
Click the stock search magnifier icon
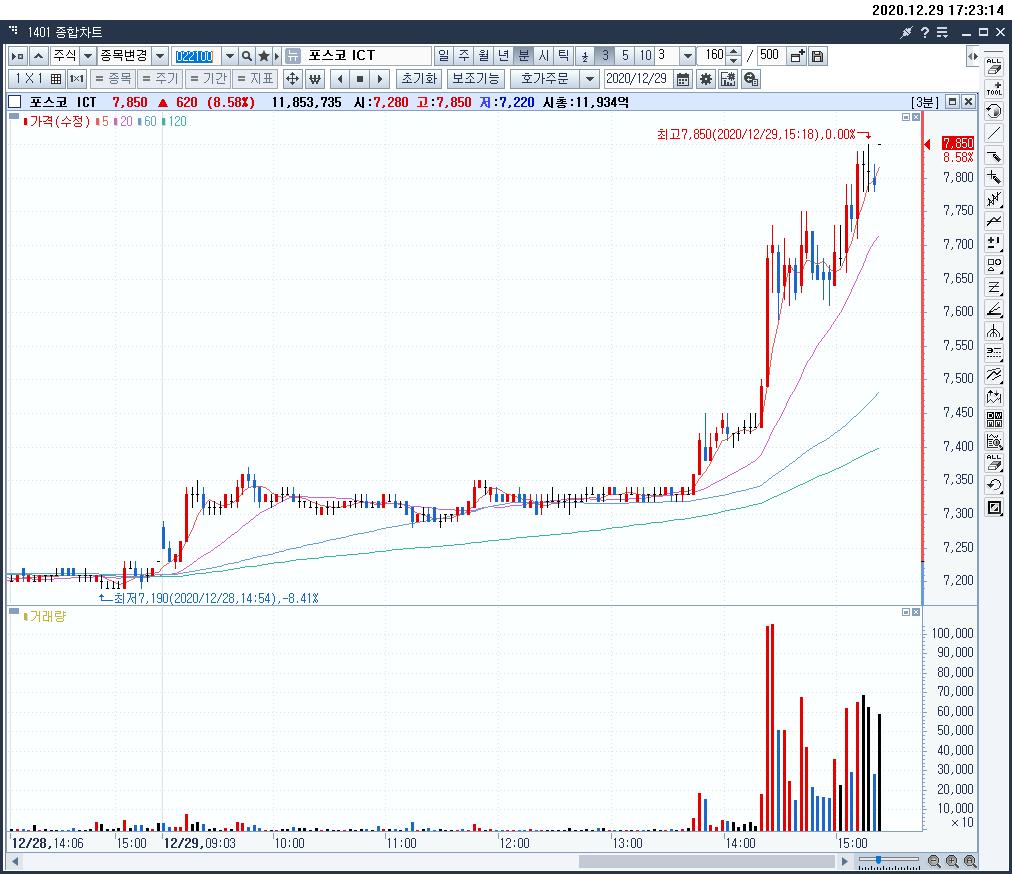247,56
